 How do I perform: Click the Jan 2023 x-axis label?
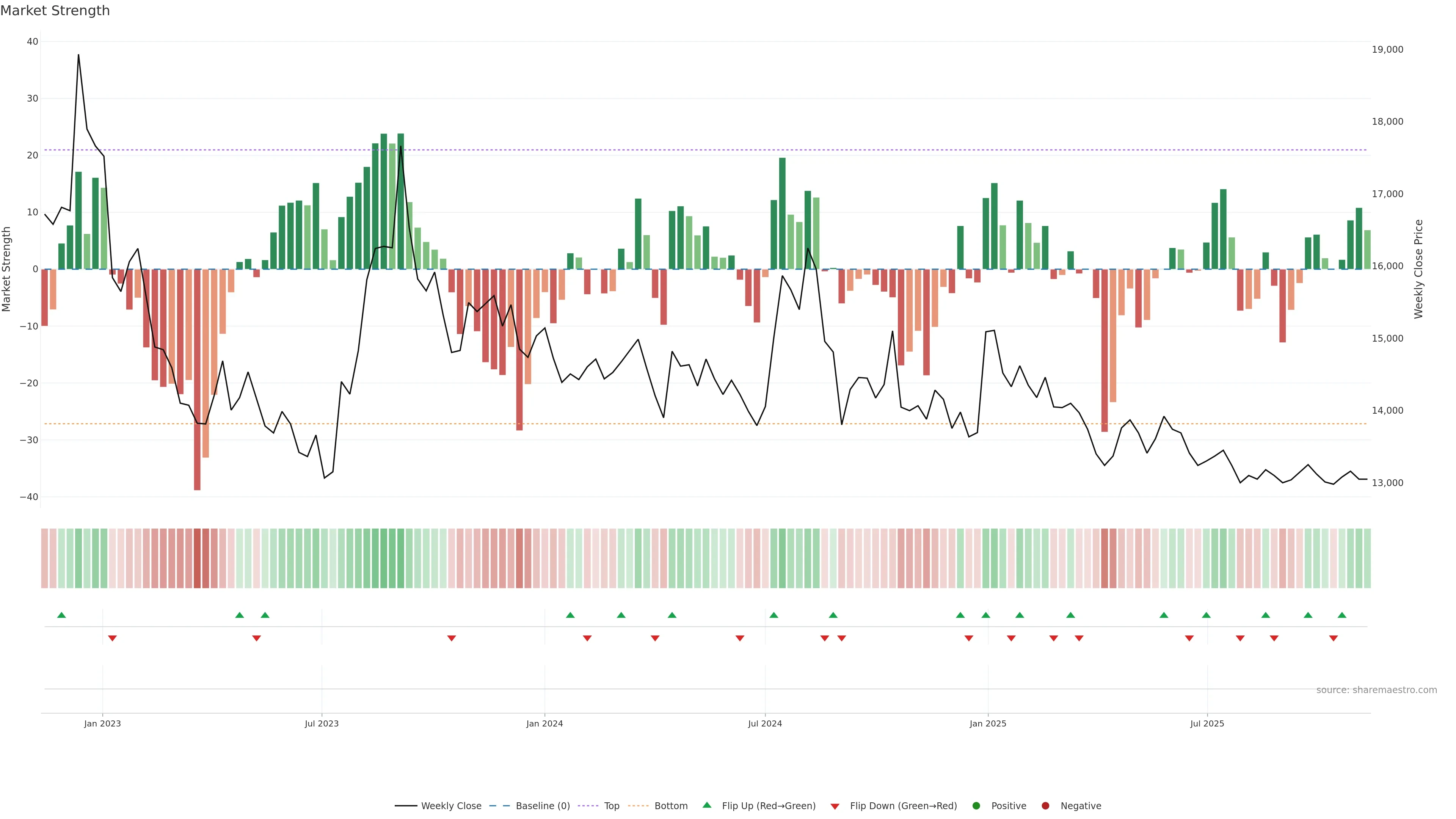tap(102, 723)
